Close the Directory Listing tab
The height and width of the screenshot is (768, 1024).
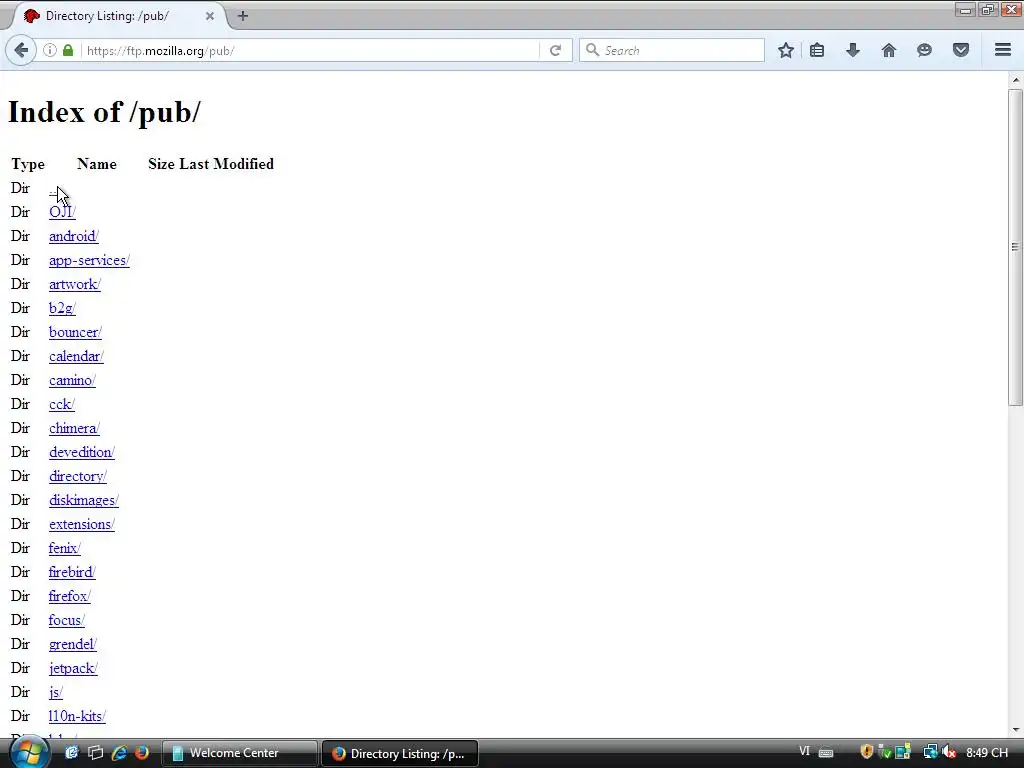(210, 16)
